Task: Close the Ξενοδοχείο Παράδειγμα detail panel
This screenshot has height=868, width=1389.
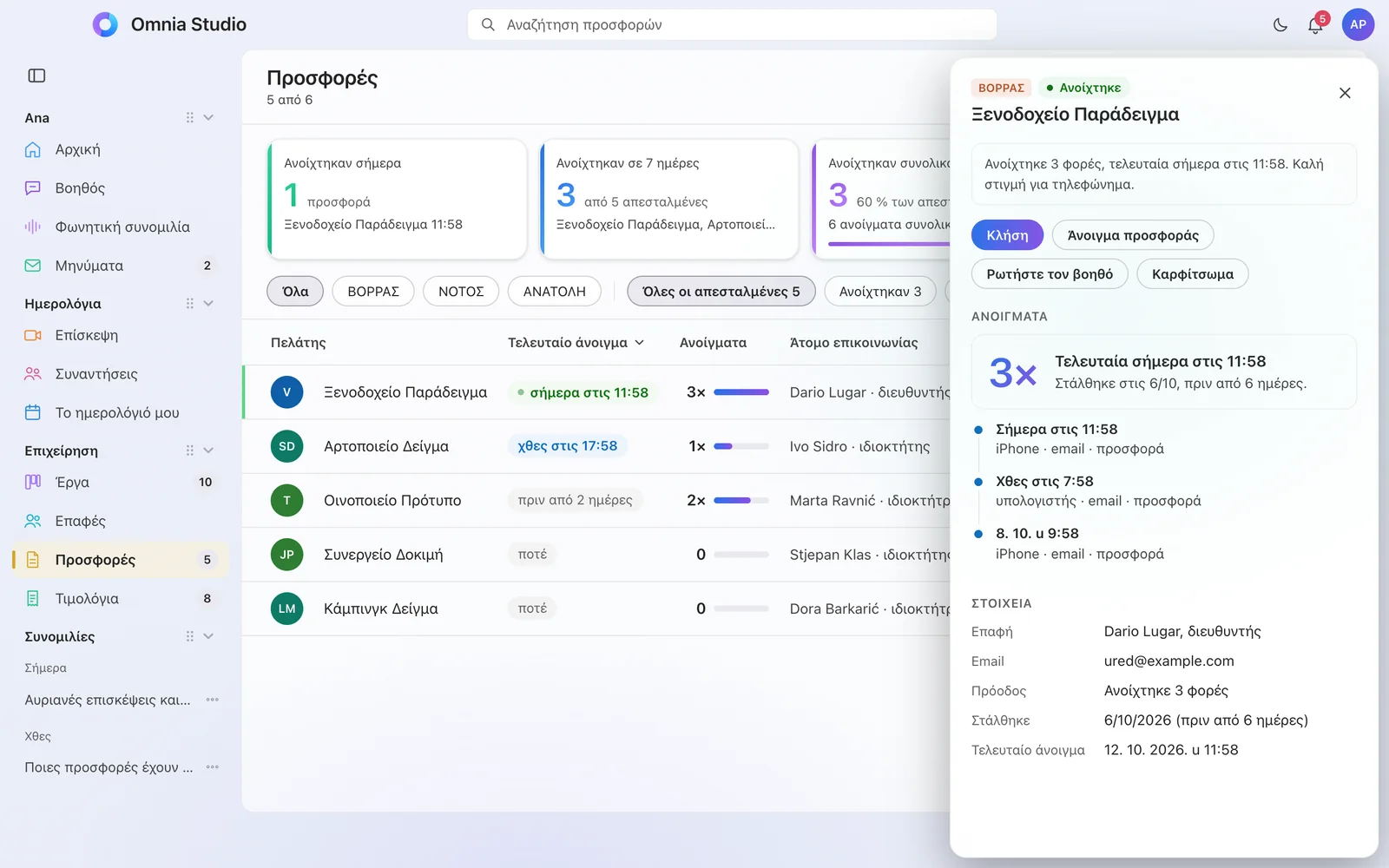Action: 1345,93
